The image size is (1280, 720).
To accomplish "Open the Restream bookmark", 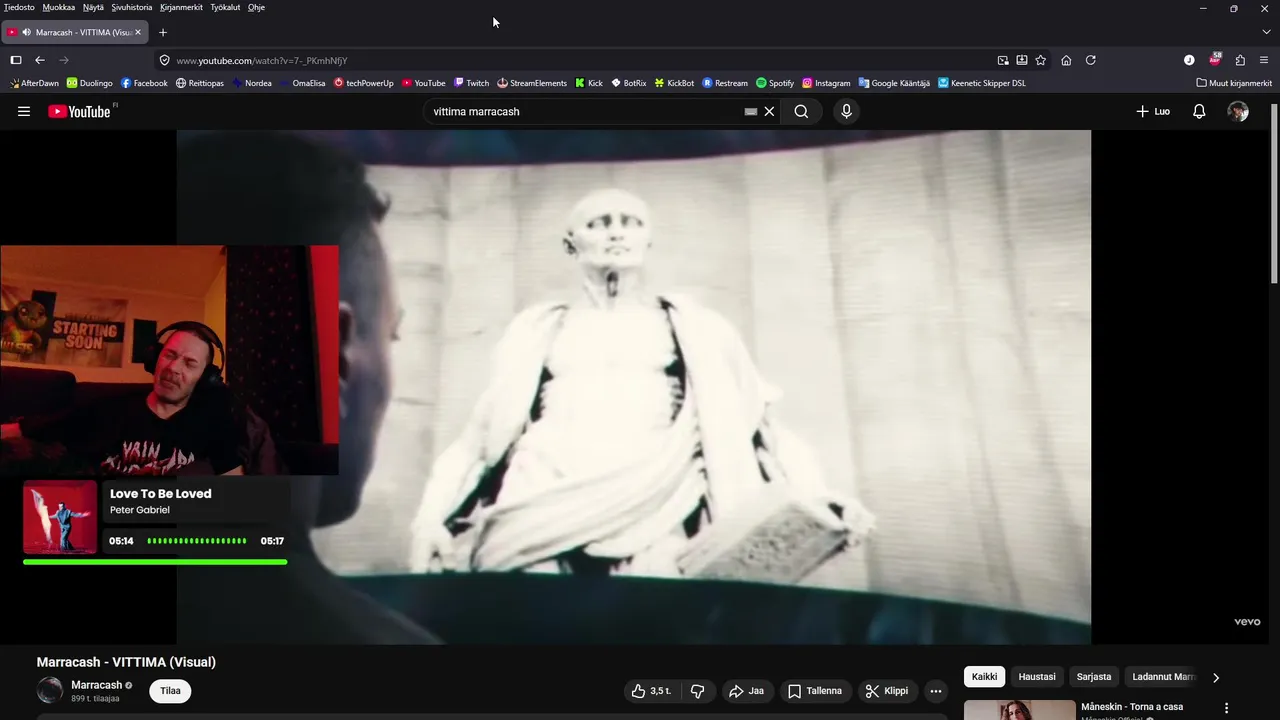I will coord(725,83).
